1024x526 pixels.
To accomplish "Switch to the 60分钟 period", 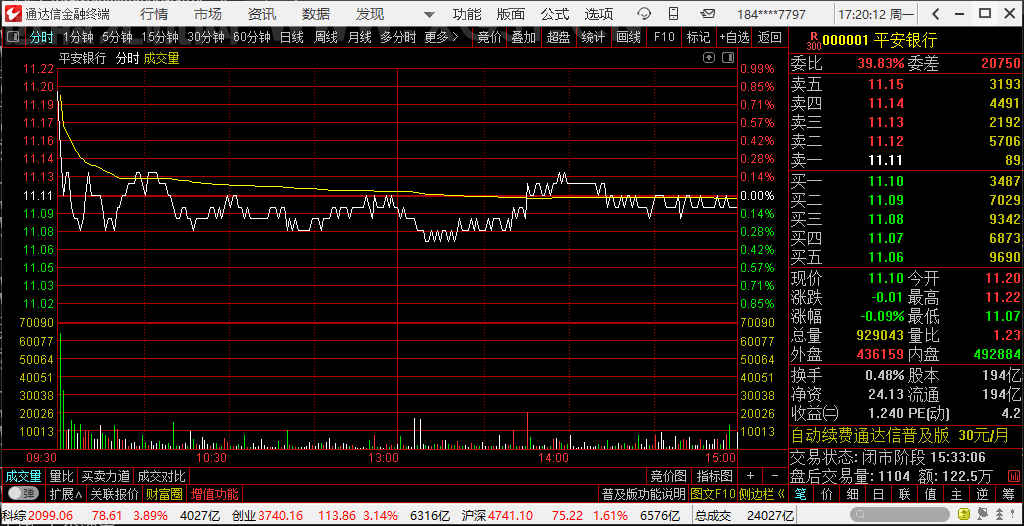I will click(251, 37).
